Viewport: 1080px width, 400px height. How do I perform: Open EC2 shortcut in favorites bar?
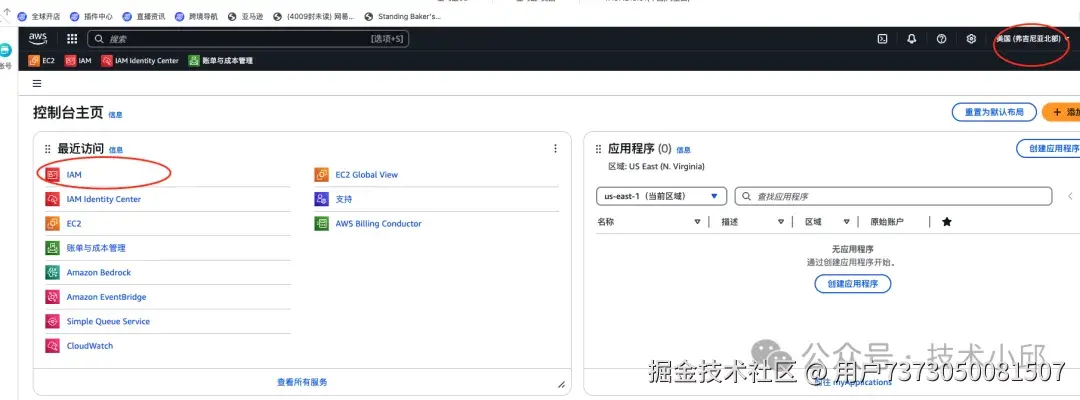pyautogui.click(x=41, y=61)
